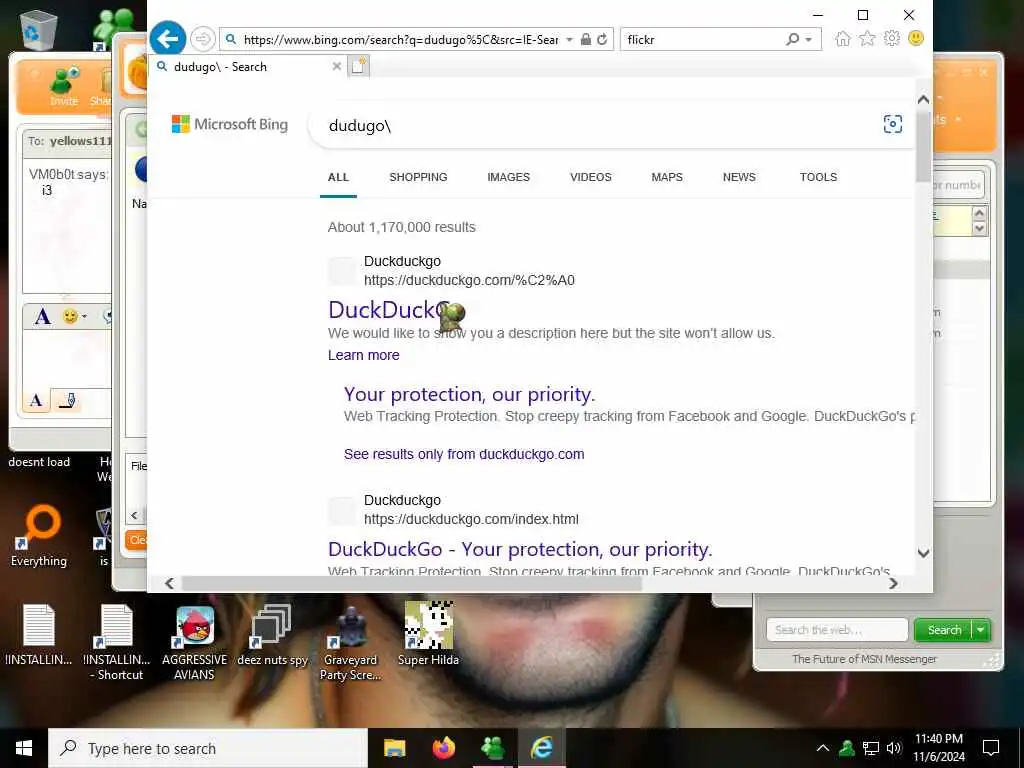Click the horizontal scroll left arrow
1024x768 pixels.
[169, 583]
